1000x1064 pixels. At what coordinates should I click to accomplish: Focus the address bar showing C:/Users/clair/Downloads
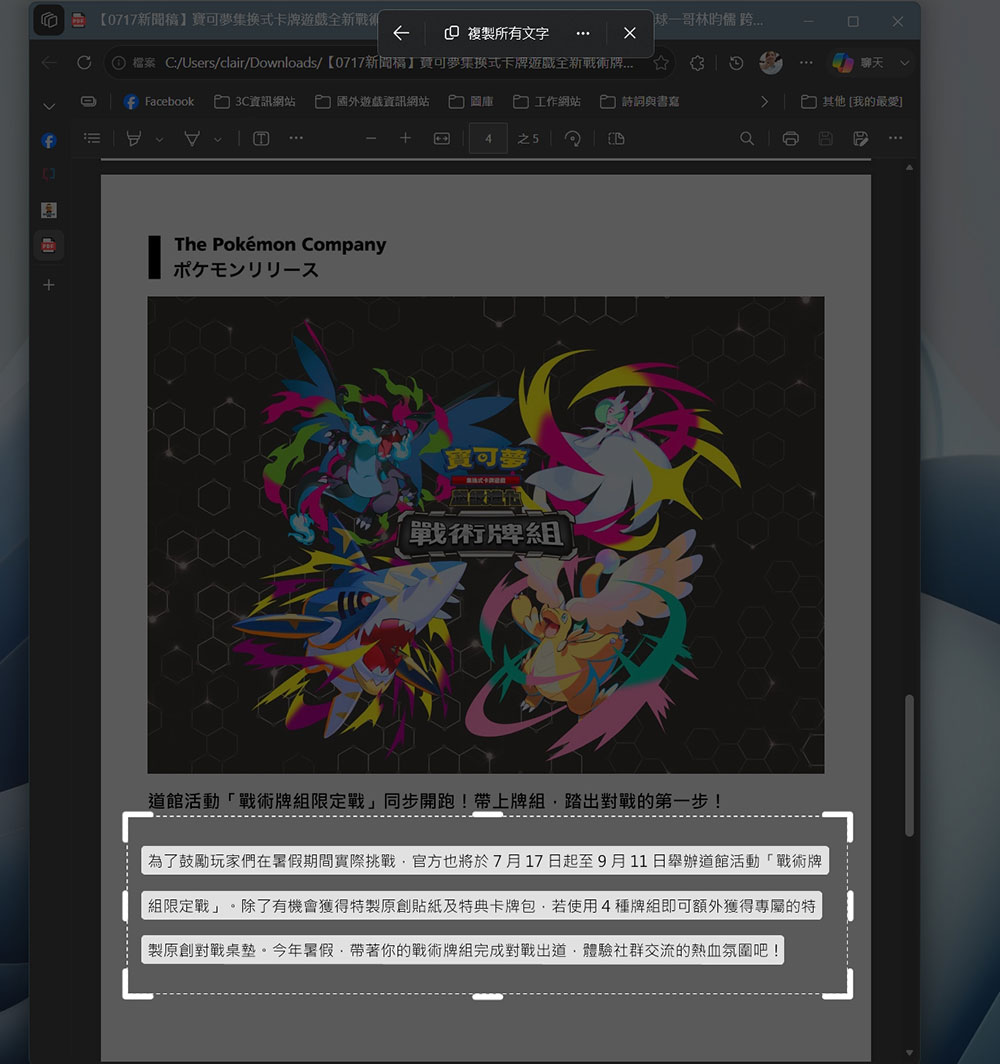[399, 63]
